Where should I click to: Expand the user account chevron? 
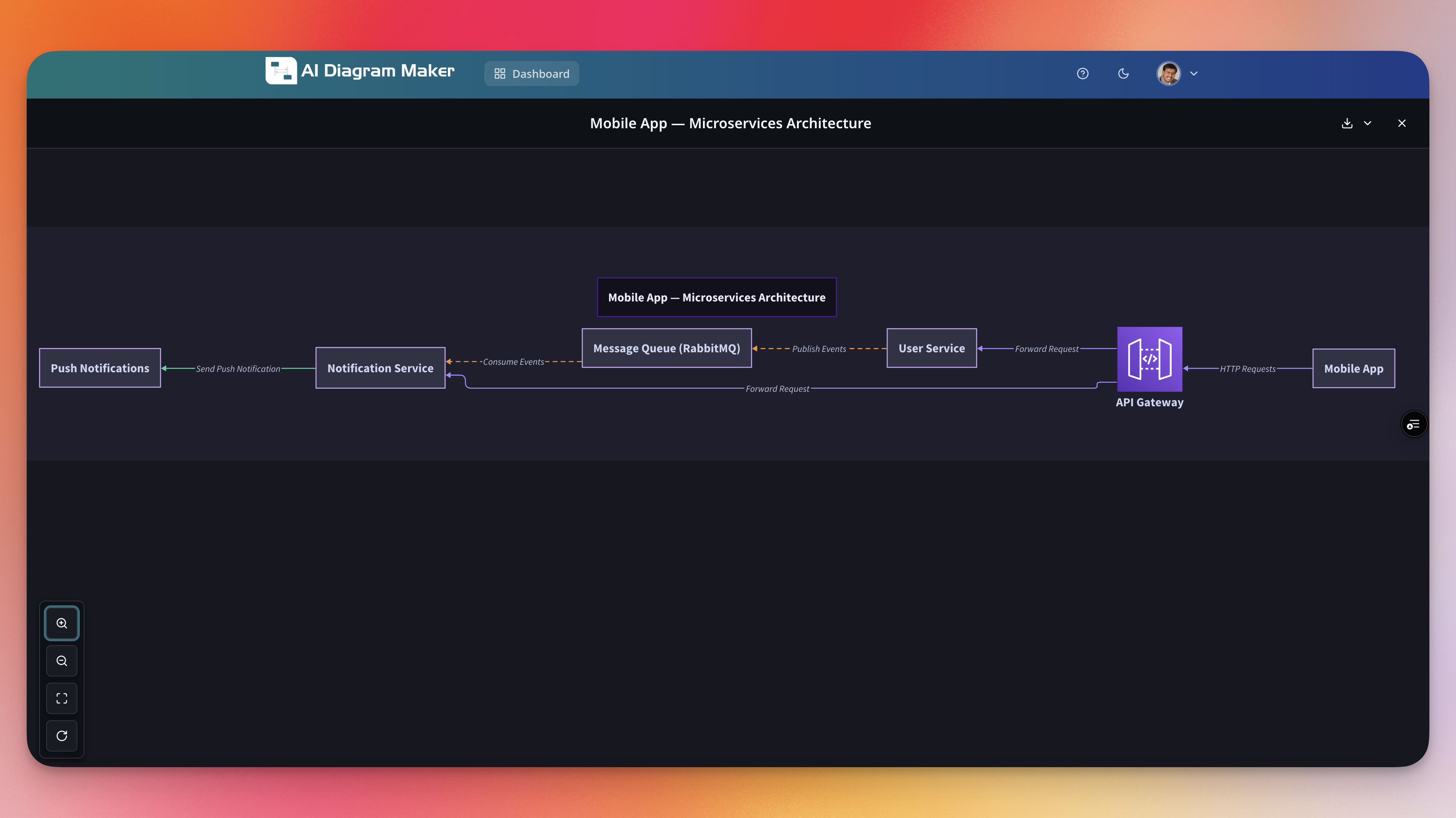coord(1194,74)
